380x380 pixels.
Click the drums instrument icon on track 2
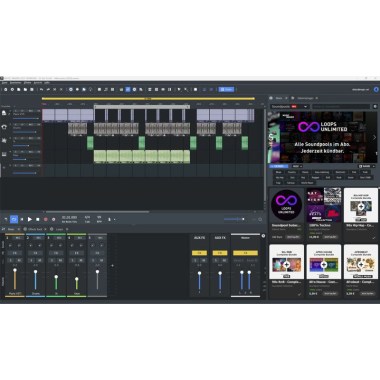coord(4,127)
